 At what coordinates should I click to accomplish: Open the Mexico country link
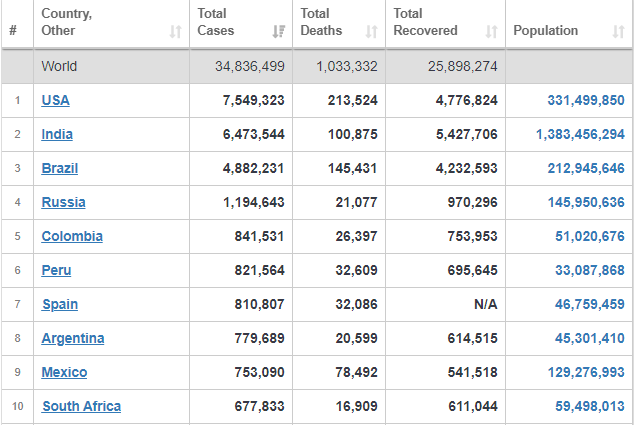[x=64, y=372]
